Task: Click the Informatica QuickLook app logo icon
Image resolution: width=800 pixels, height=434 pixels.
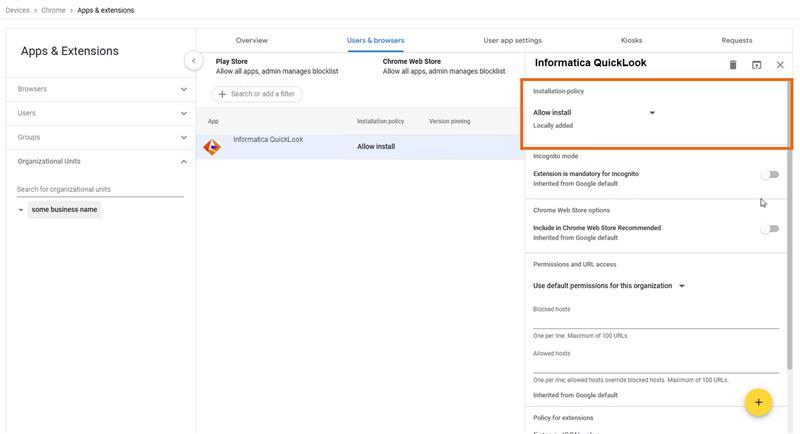Action: tap(212, 147)
